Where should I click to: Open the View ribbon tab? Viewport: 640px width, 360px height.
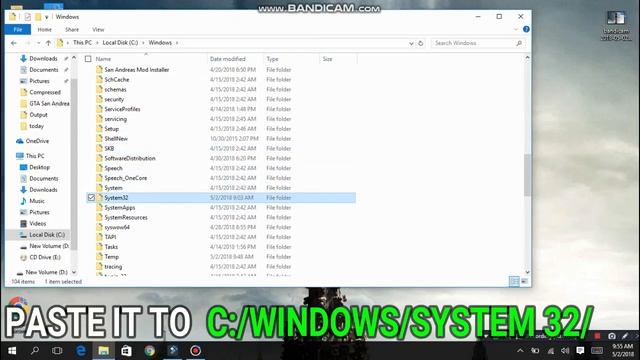tap(98, 29)
